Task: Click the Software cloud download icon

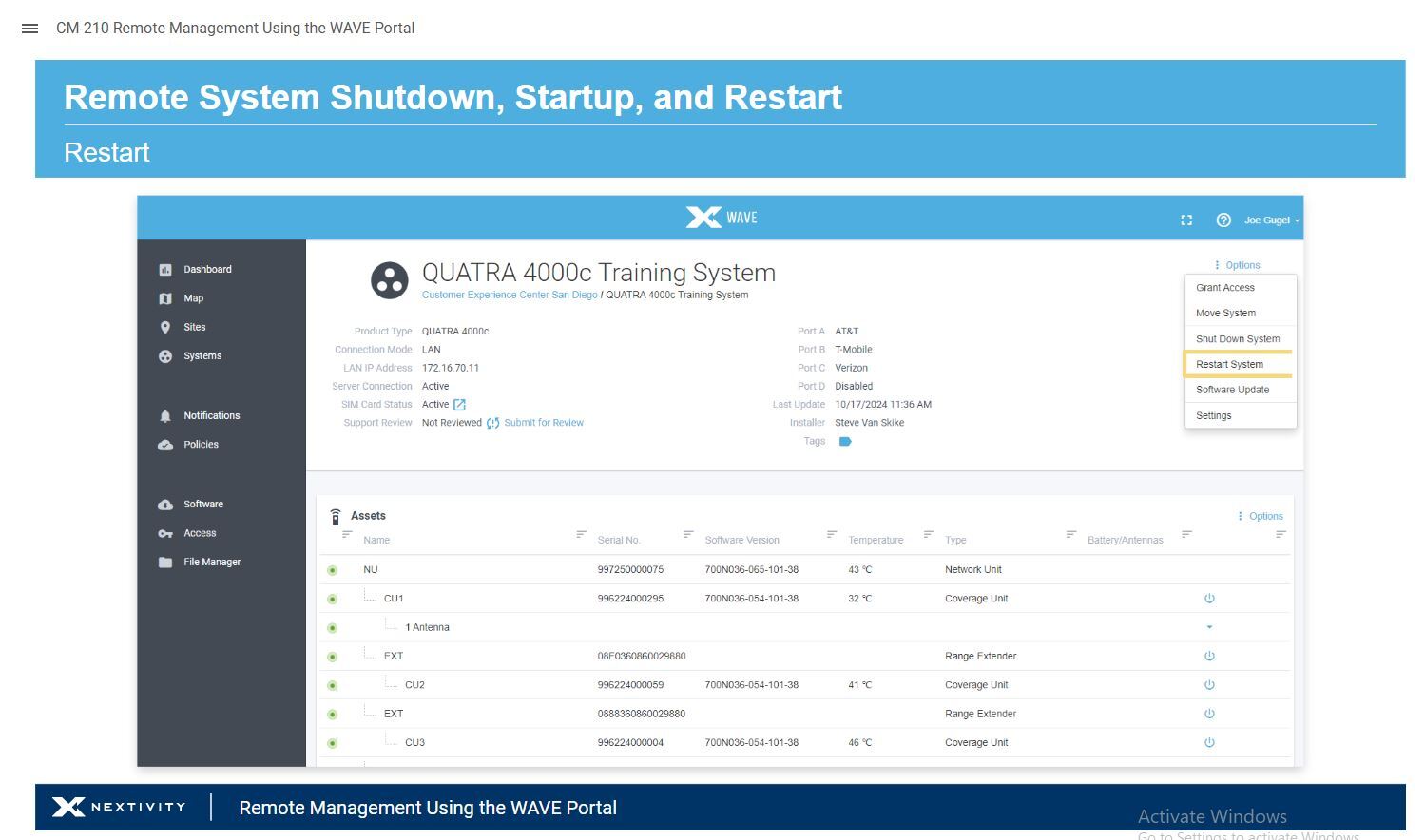Action: [x=165, y=505]
